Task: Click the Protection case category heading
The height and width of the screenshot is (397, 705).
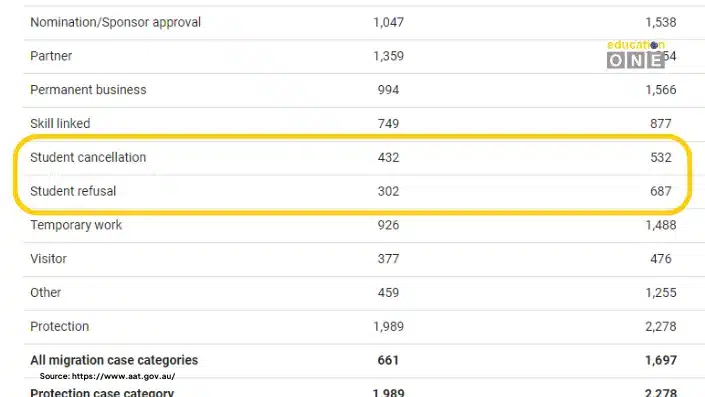Action: (102, 393)
